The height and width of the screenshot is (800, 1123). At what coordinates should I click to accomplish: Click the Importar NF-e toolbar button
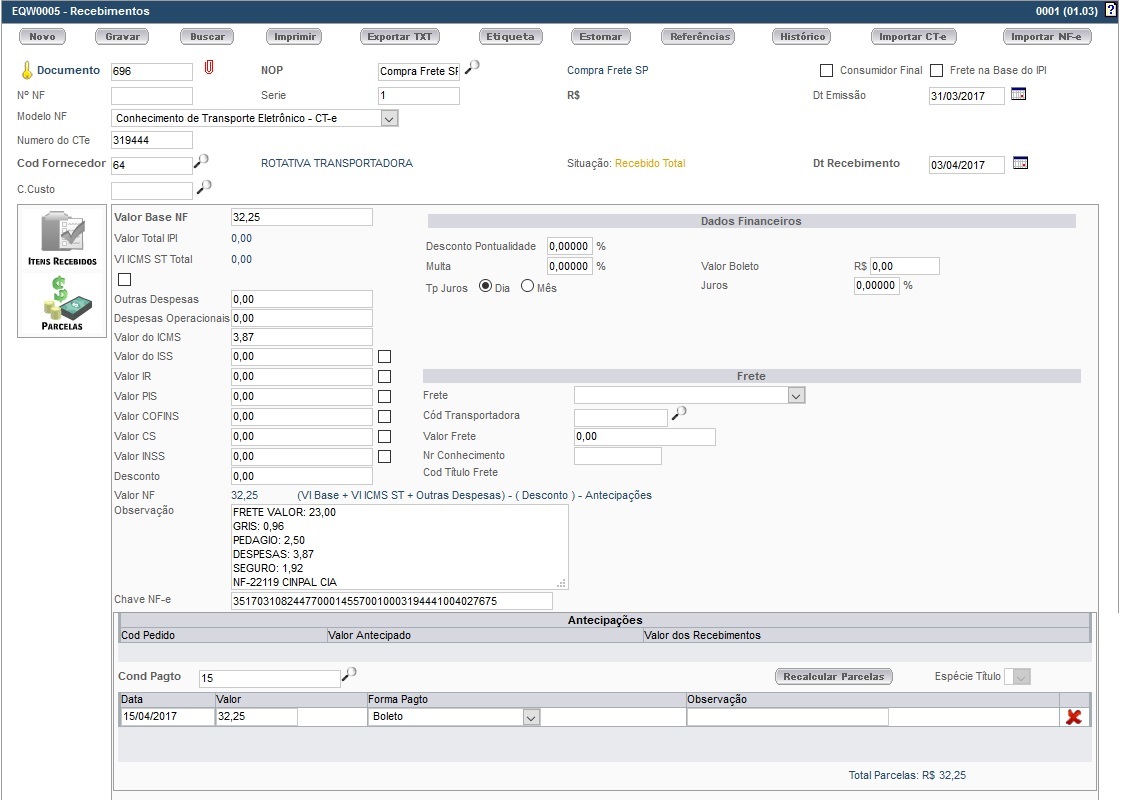coord(1046,37)
